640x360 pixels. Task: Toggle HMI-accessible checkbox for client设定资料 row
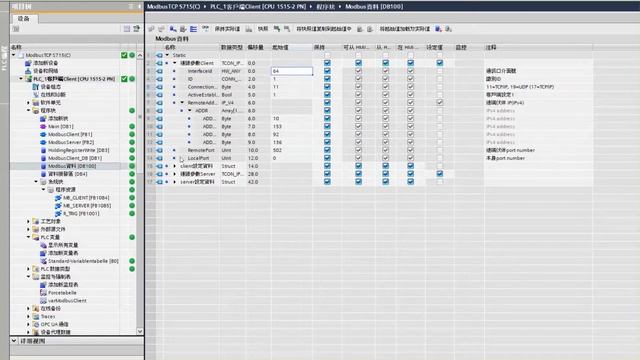point(358,166)
